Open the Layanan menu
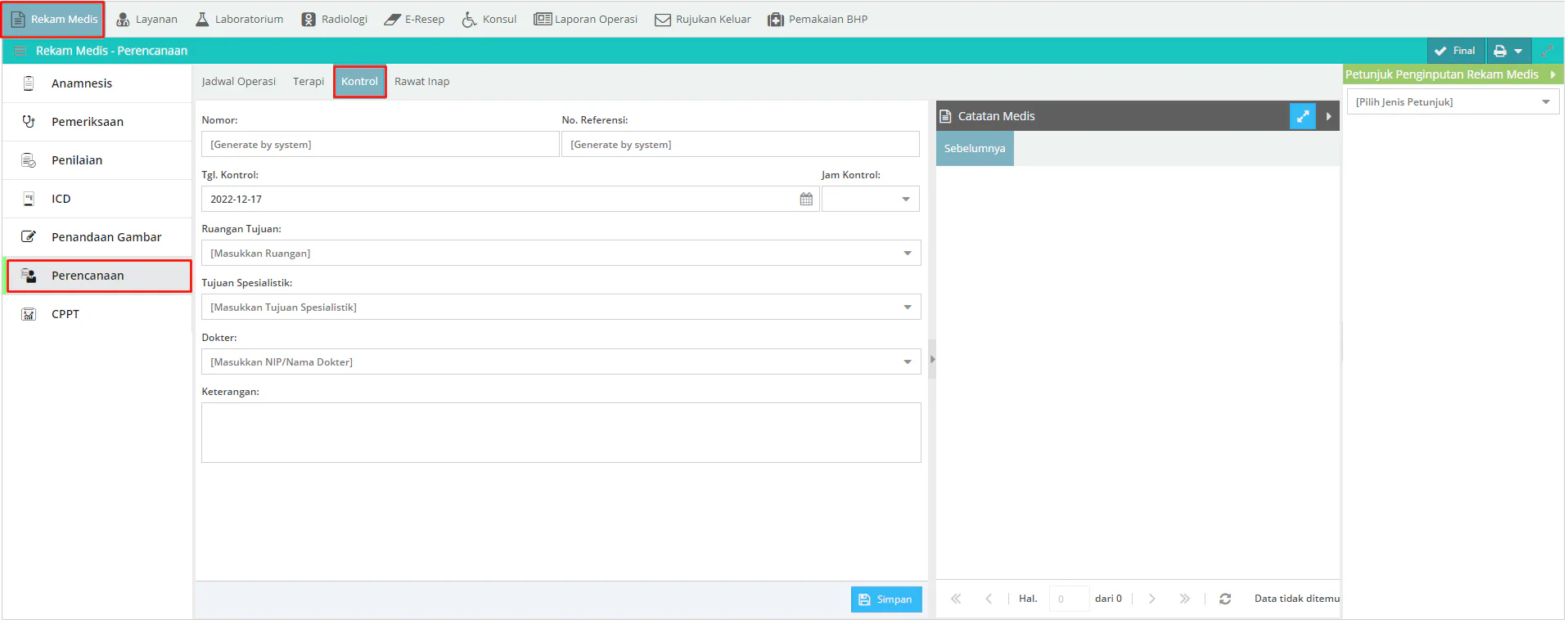The width and height of the screenshot is (1568, 624). pyautogui.click(x=146, y=19)
